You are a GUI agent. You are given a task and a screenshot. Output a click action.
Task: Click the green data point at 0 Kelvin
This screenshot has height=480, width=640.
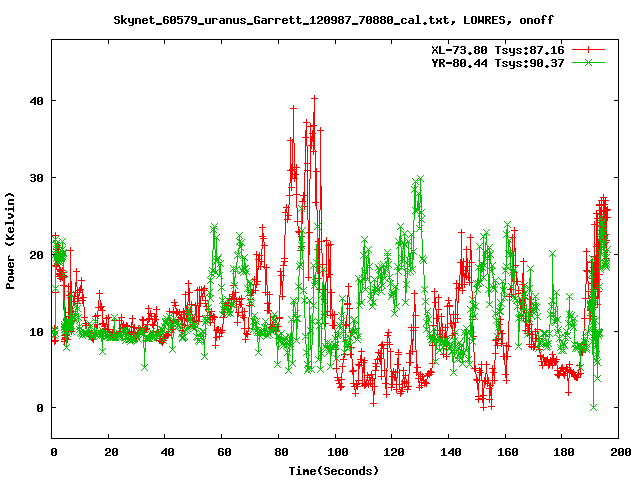(593, 407)
